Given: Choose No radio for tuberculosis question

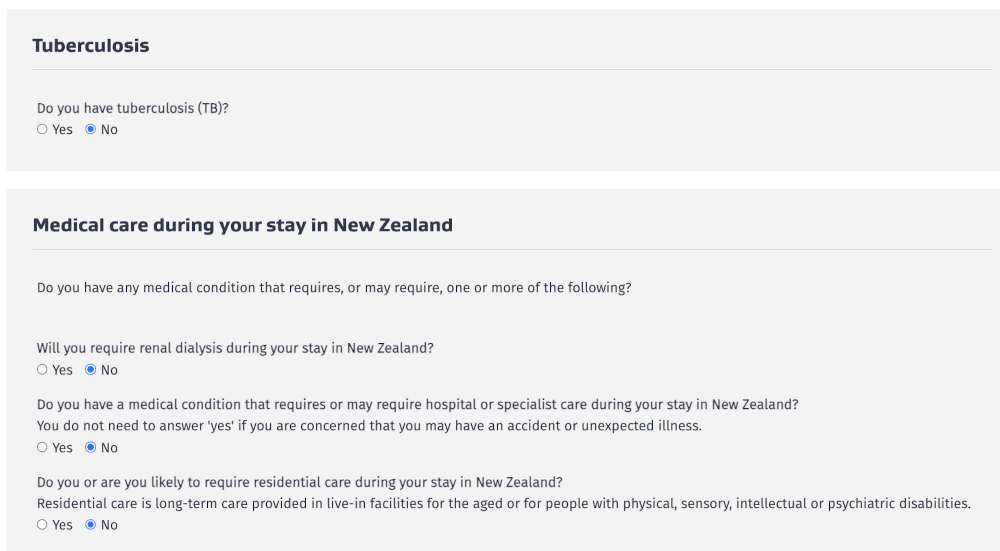Looking at the screenshot, I should tap(91, 130).
